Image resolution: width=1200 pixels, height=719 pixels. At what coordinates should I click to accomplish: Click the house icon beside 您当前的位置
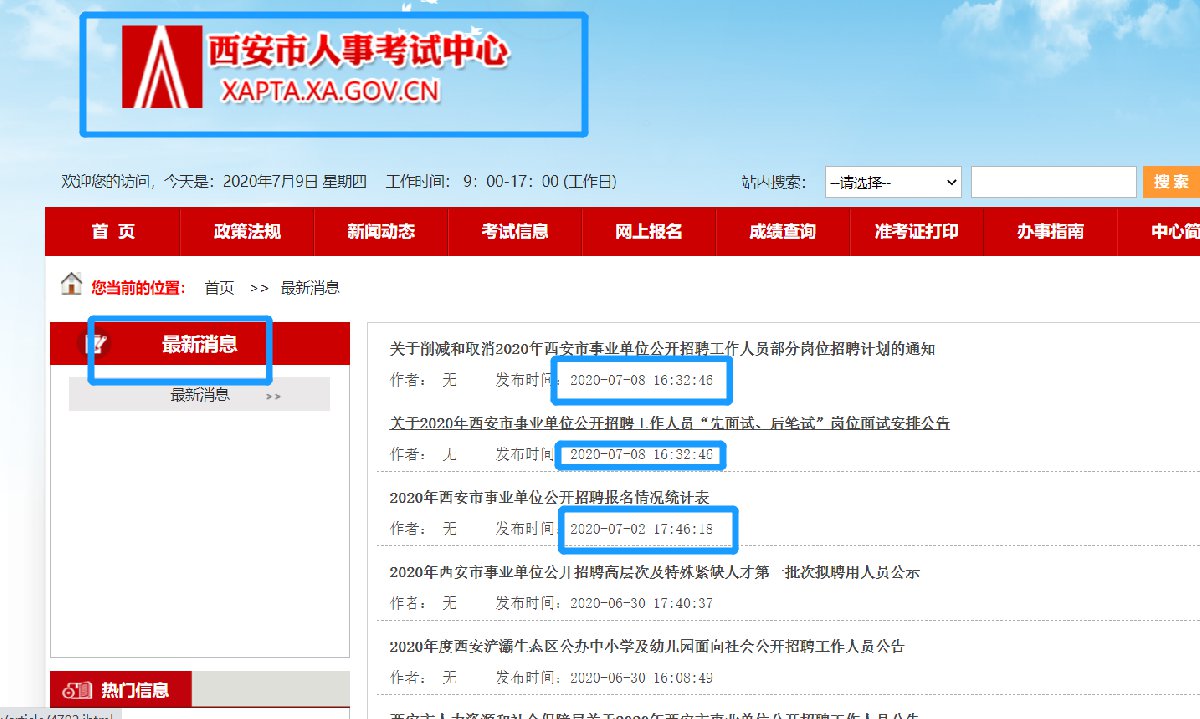pyautogui.click(x=72, y=285)
